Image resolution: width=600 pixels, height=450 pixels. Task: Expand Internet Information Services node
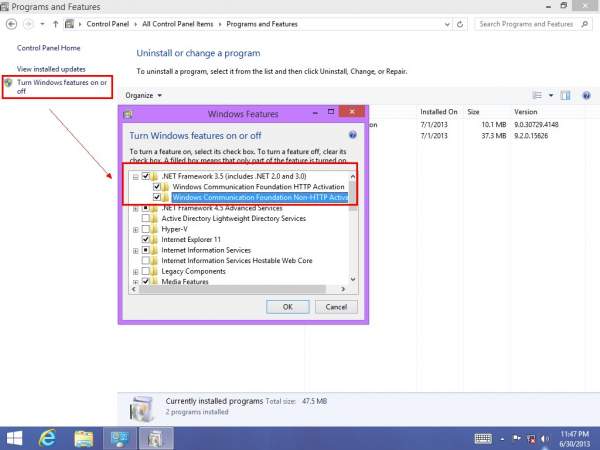pyautogui.click(x=135, y=251)
